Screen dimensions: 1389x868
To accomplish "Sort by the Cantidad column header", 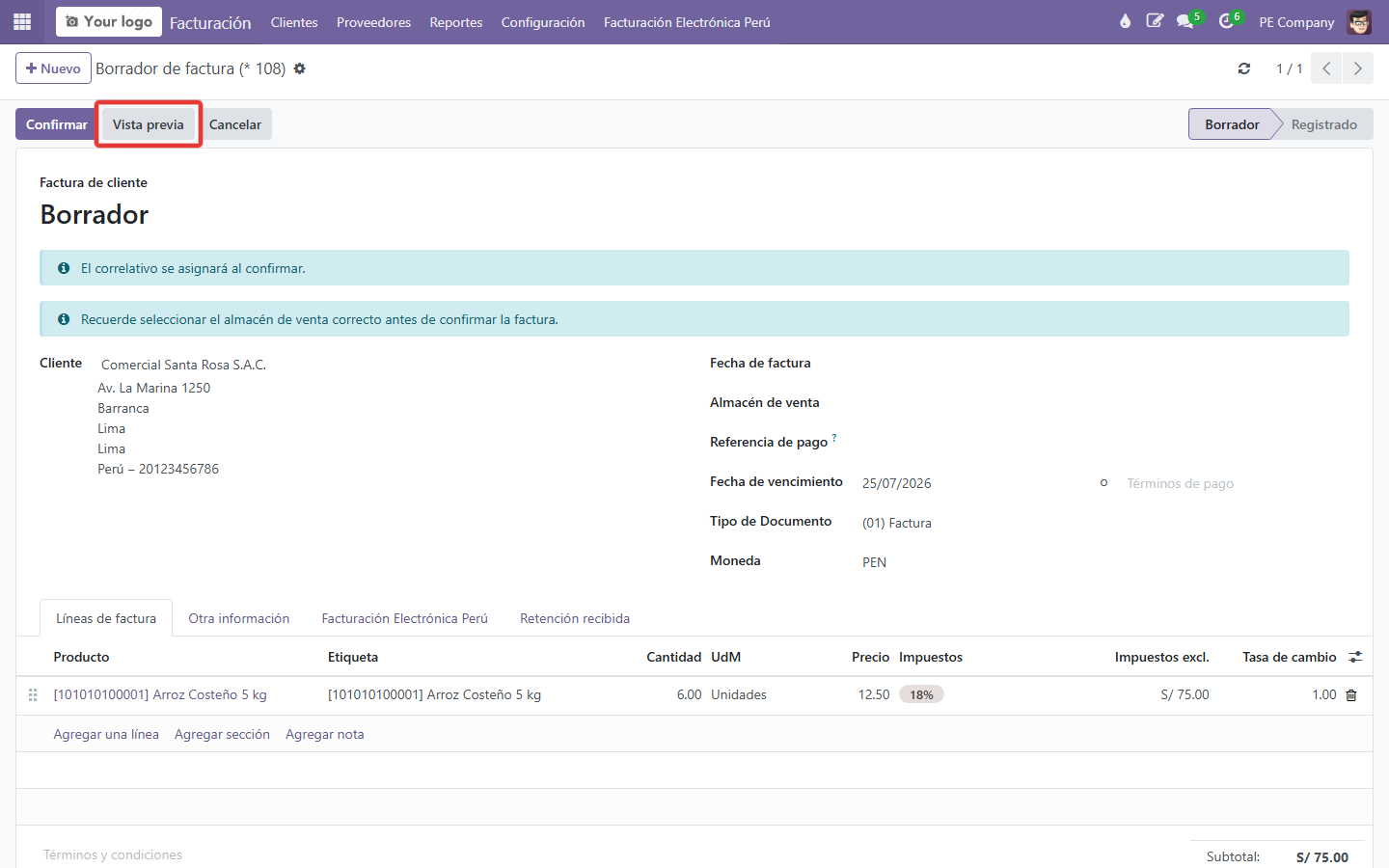I will [673, 657].
